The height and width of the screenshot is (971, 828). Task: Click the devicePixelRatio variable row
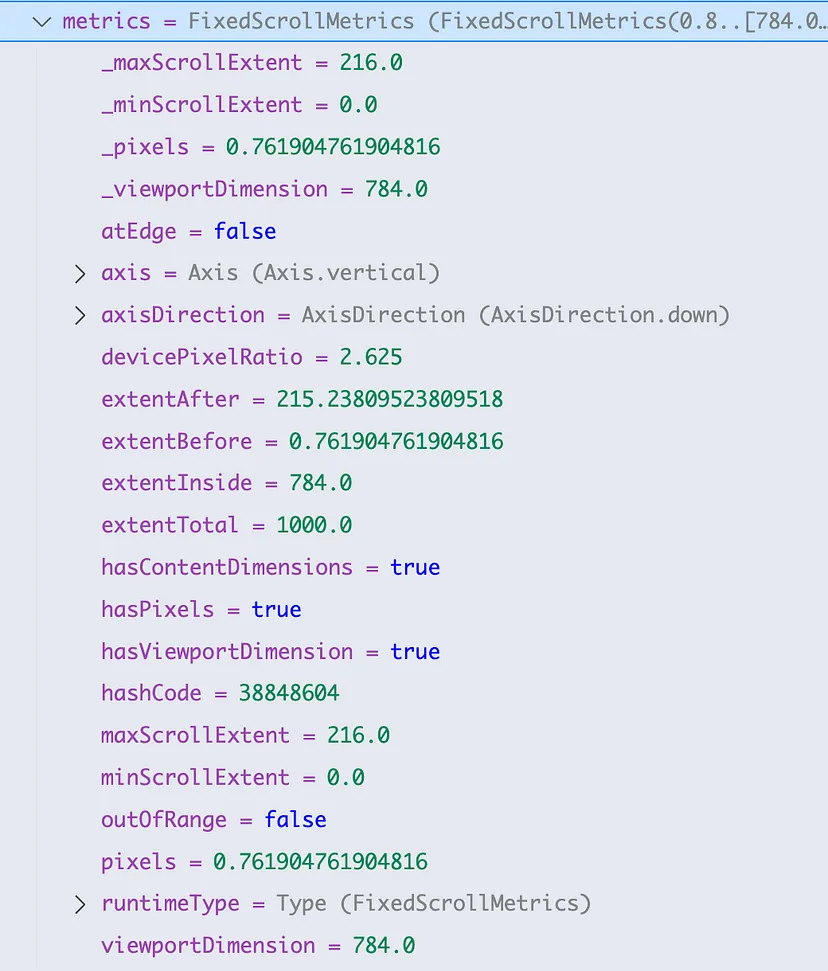[x=252, y=357]
